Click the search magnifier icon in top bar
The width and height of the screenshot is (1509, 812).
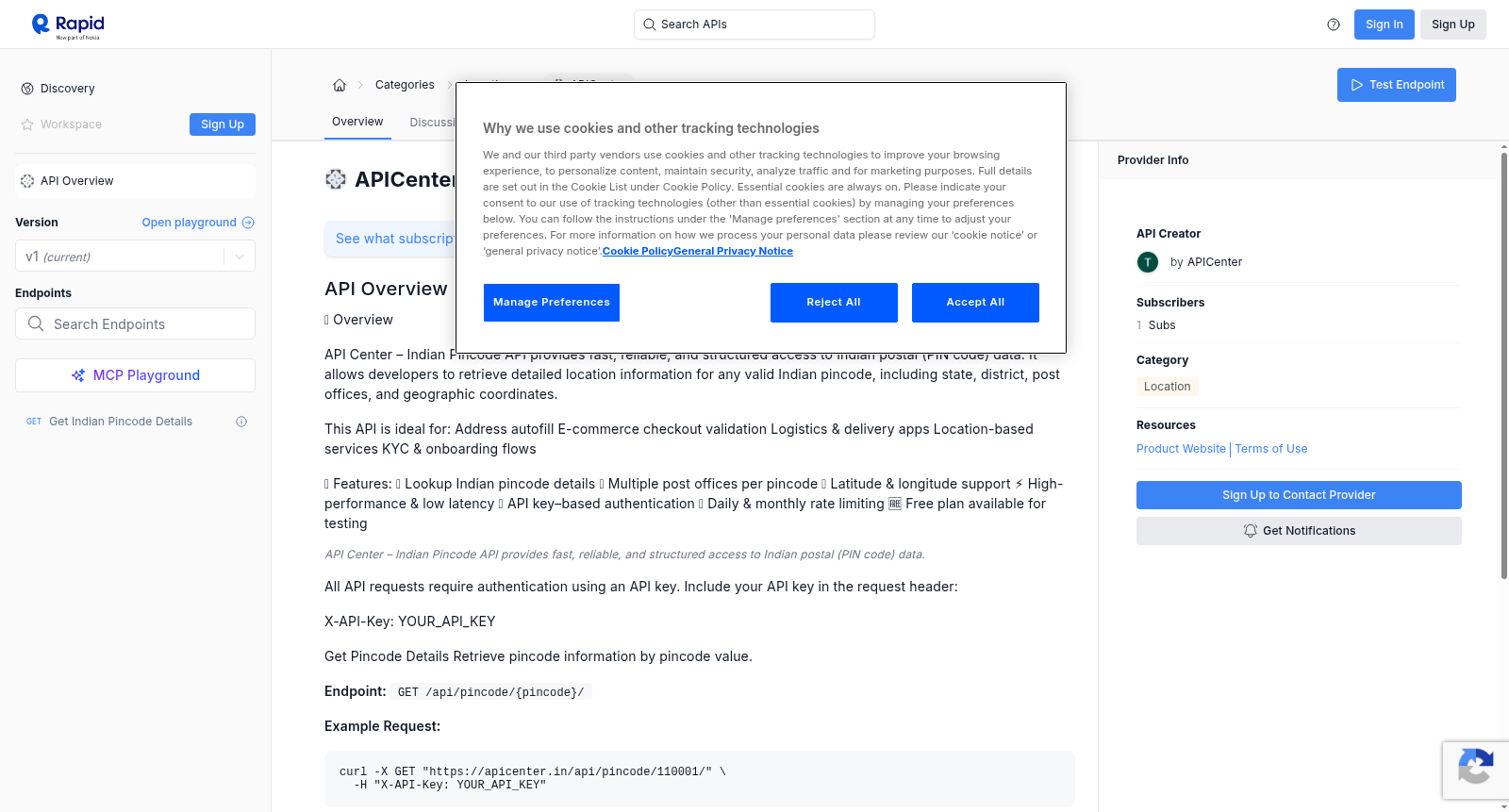(x=650, y=25)
